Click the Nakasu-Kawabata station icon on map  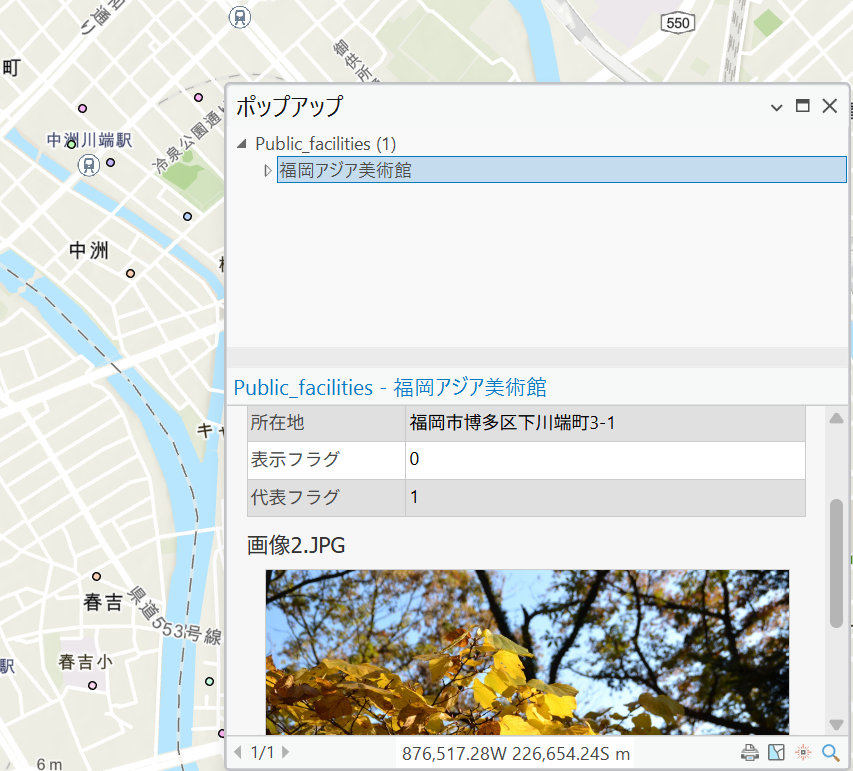[x=89, y=165]
